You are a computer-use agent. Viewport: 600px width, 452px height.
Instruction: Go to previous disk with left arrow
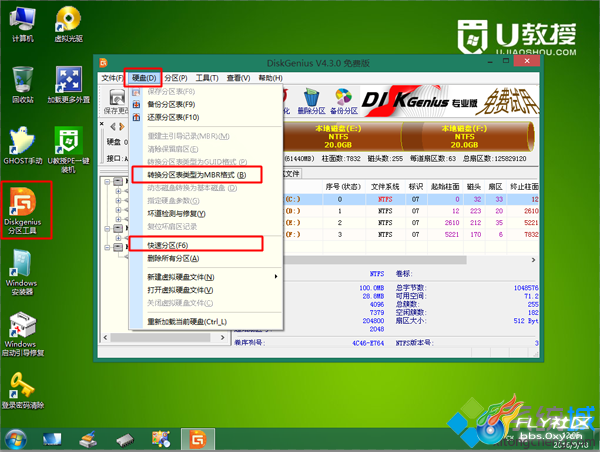point(113,126)
